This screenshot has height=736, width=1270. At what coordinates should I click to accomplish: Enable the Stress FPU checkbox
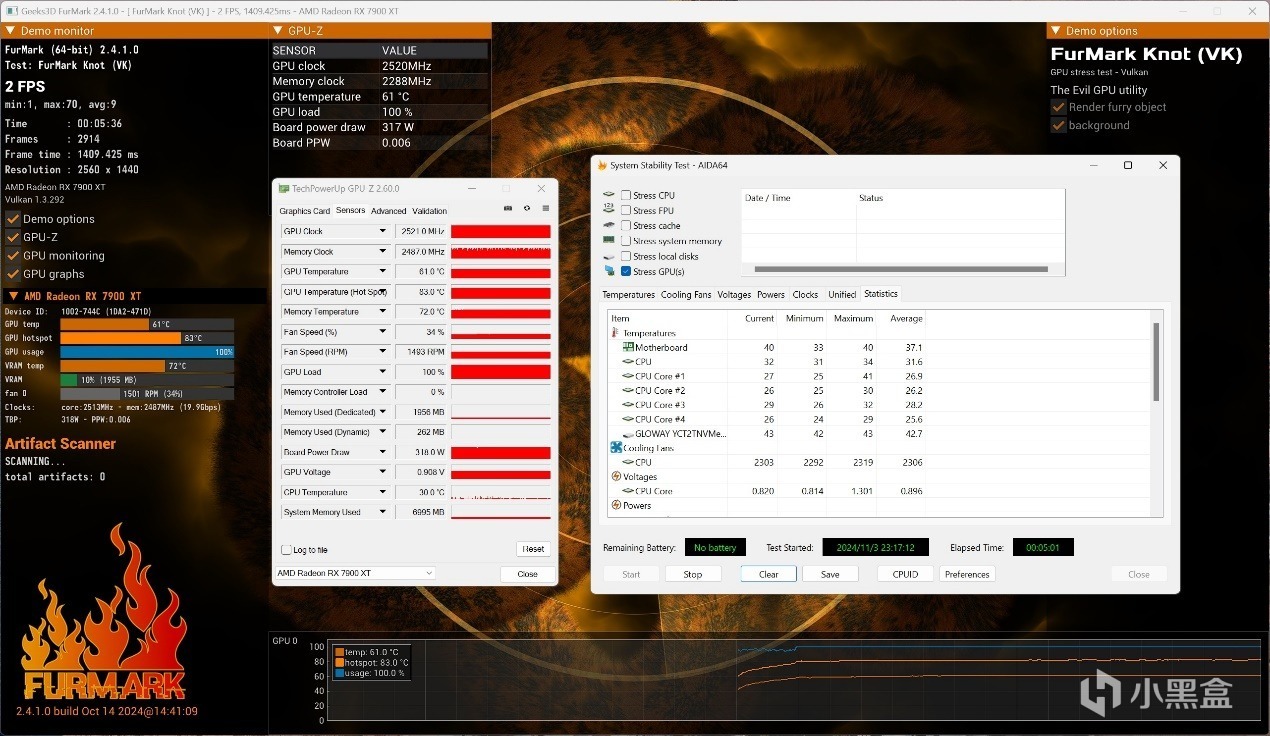click(x=626, y=210)
